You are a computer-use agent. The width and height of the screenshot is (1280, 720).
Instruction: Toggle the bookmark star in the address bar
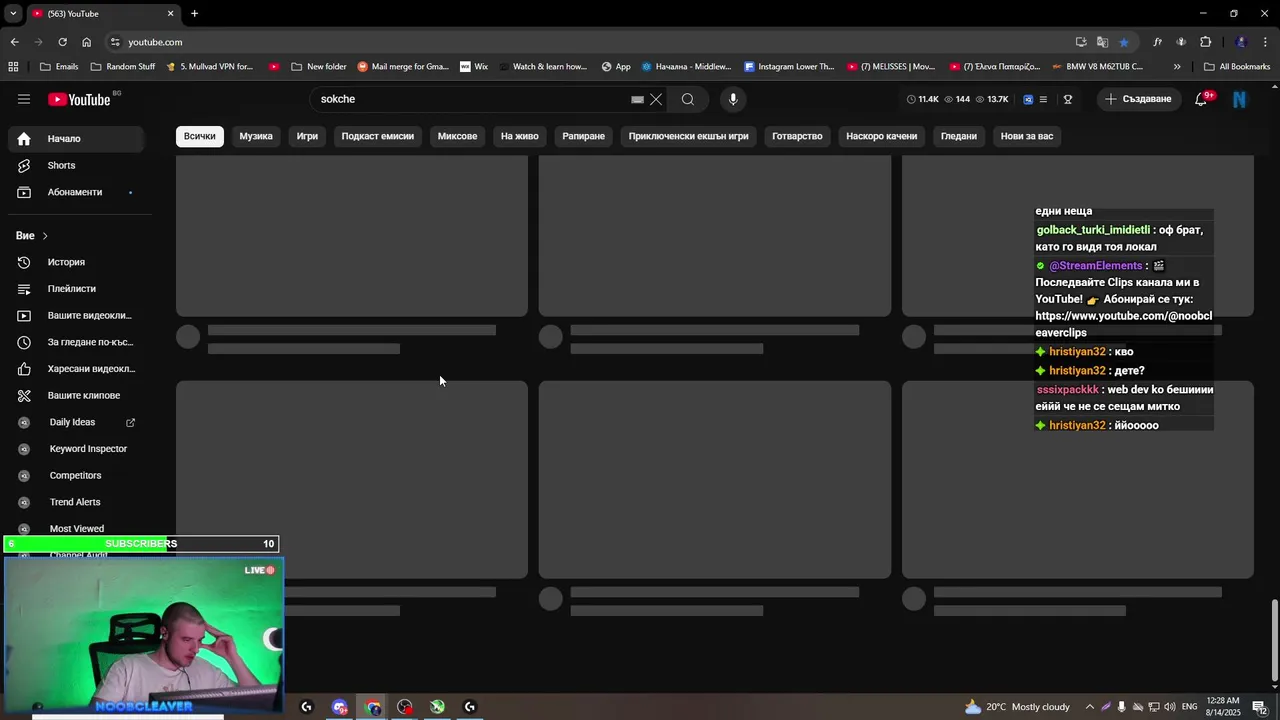(1124, 42)
